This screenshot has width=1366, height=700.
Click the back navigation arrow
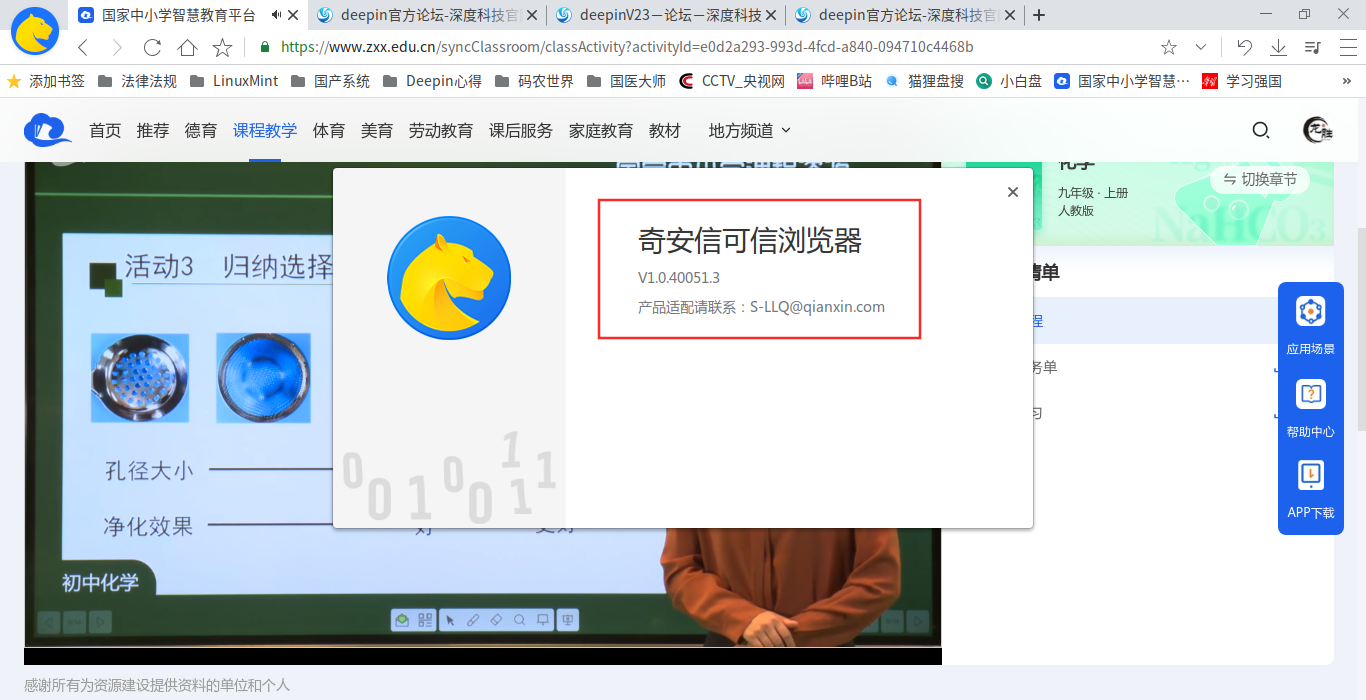[x=83, y=46]
